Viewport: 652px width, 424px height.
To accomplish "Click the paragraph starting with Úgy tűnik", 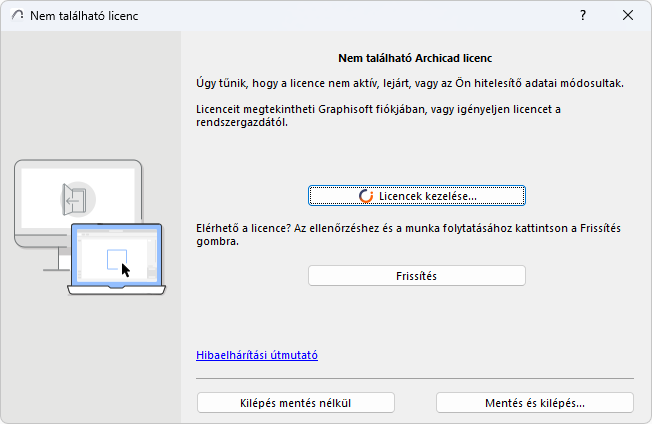I will (x=409, y=83).
